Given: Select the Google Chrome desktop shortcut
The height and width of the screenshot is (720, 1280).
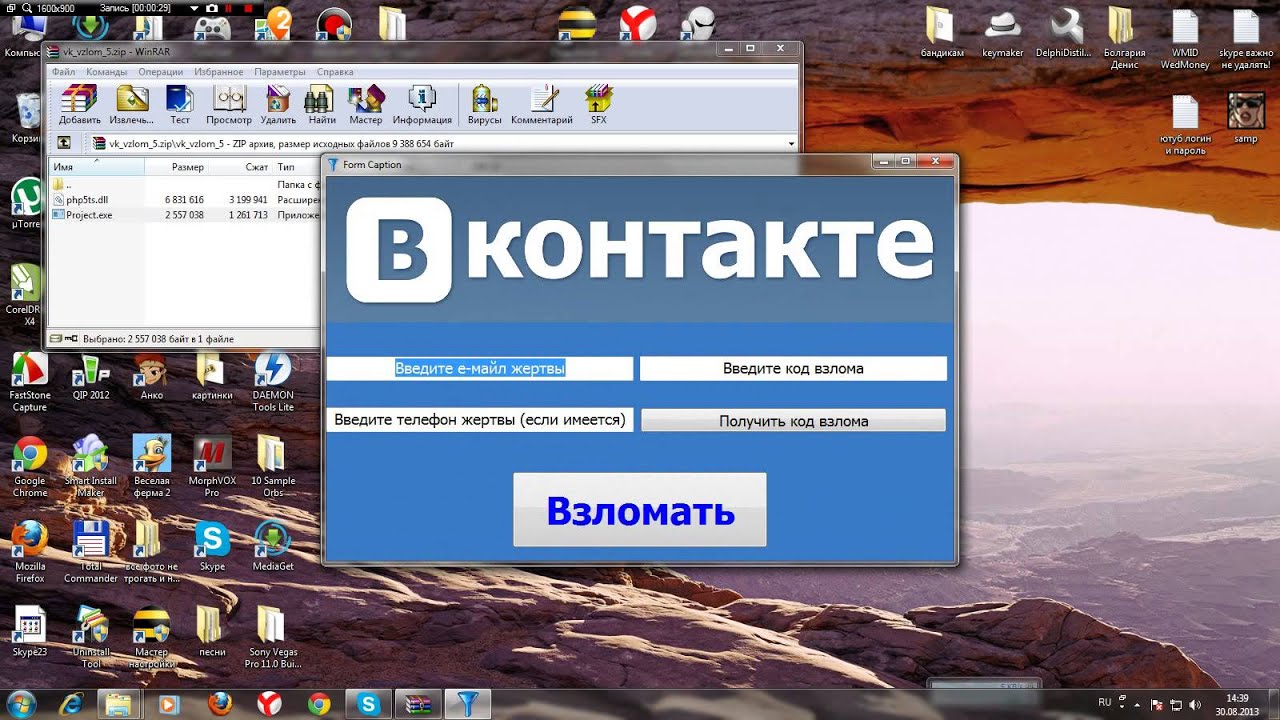Looking at the screenshot, I should 30,467.
